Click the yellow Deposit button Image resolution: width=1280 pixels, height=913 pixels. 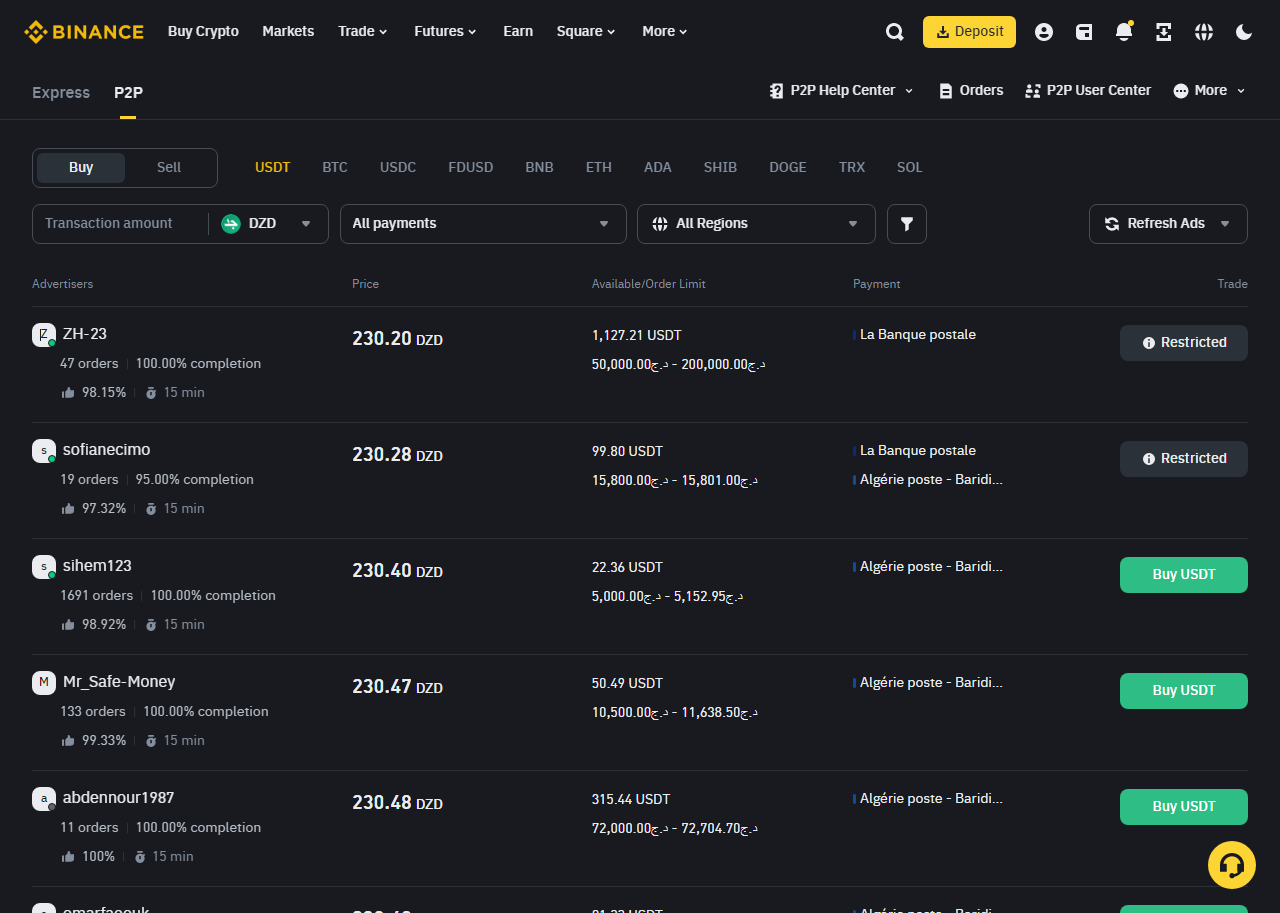coord(968,32)
